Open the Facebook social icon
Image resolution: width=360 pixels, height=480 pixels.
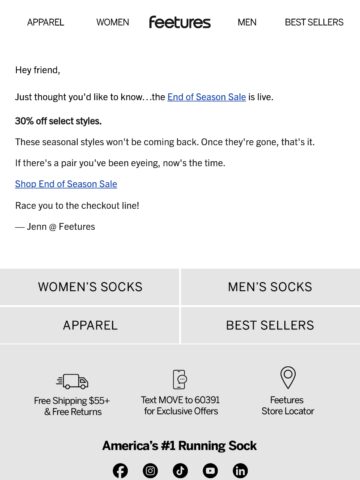click(x=120, y=471)
